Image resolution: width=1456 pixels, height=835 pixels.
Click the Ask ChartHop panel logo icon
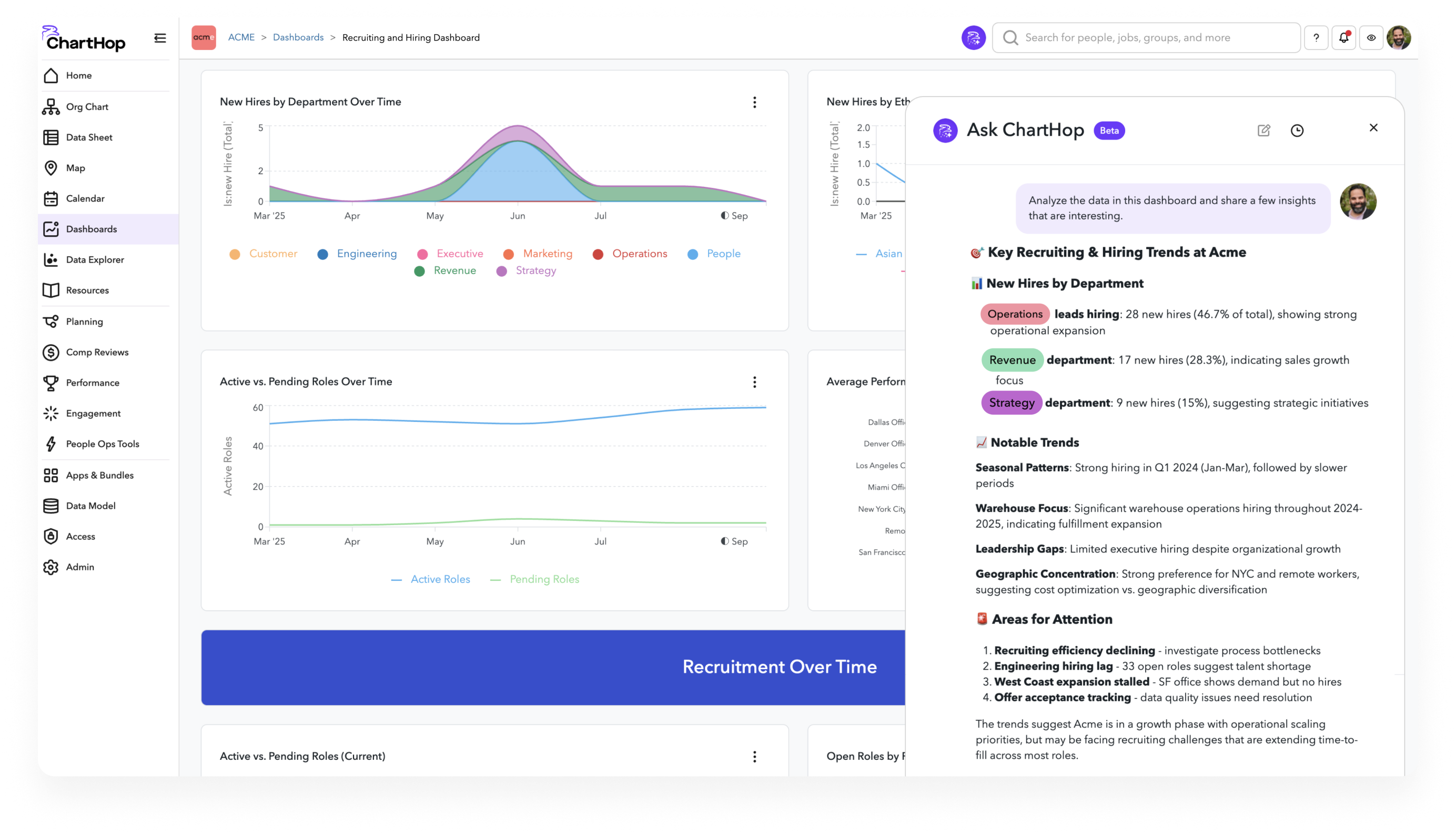(945, 131)
